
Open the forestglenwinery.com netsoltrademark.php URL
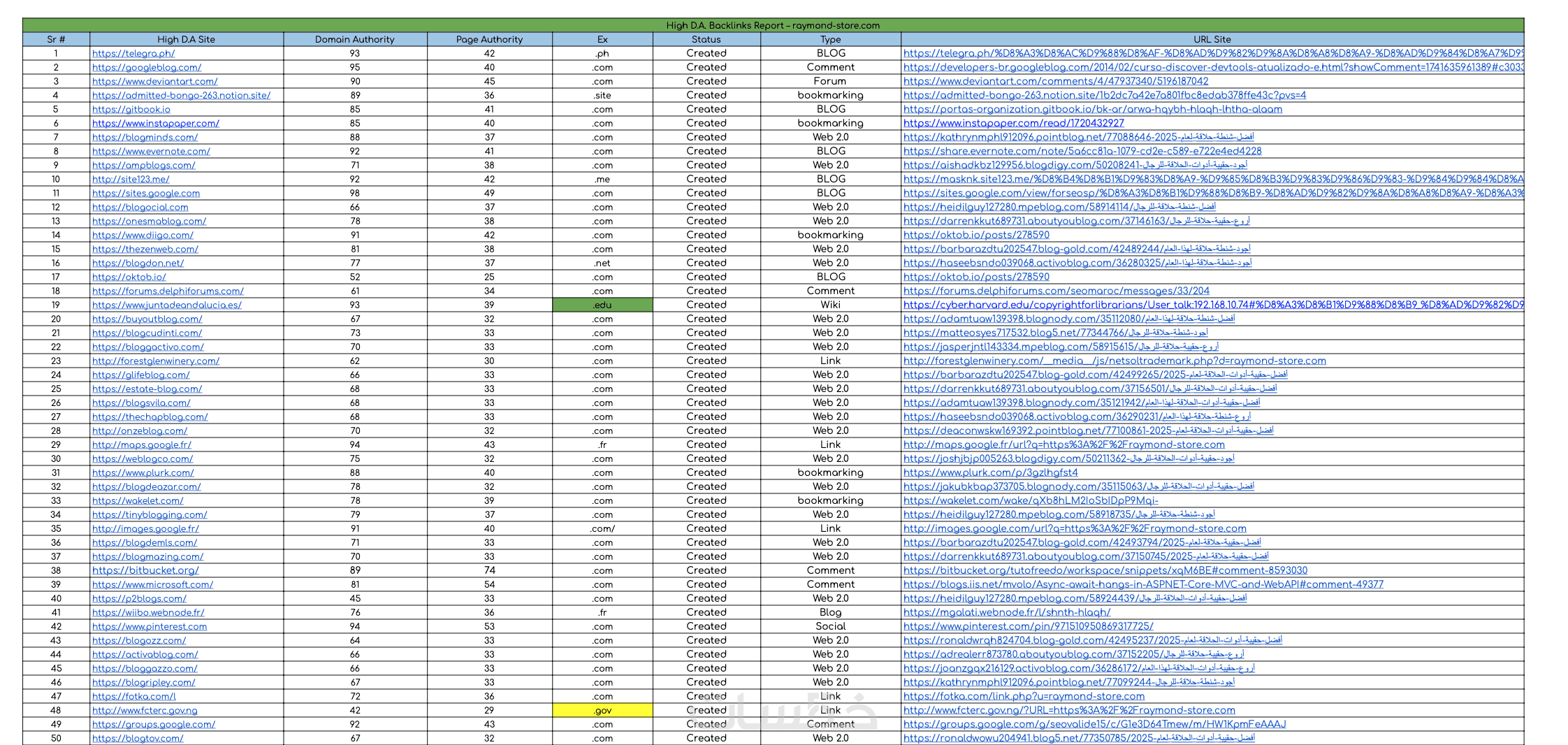click(1115, 361)
